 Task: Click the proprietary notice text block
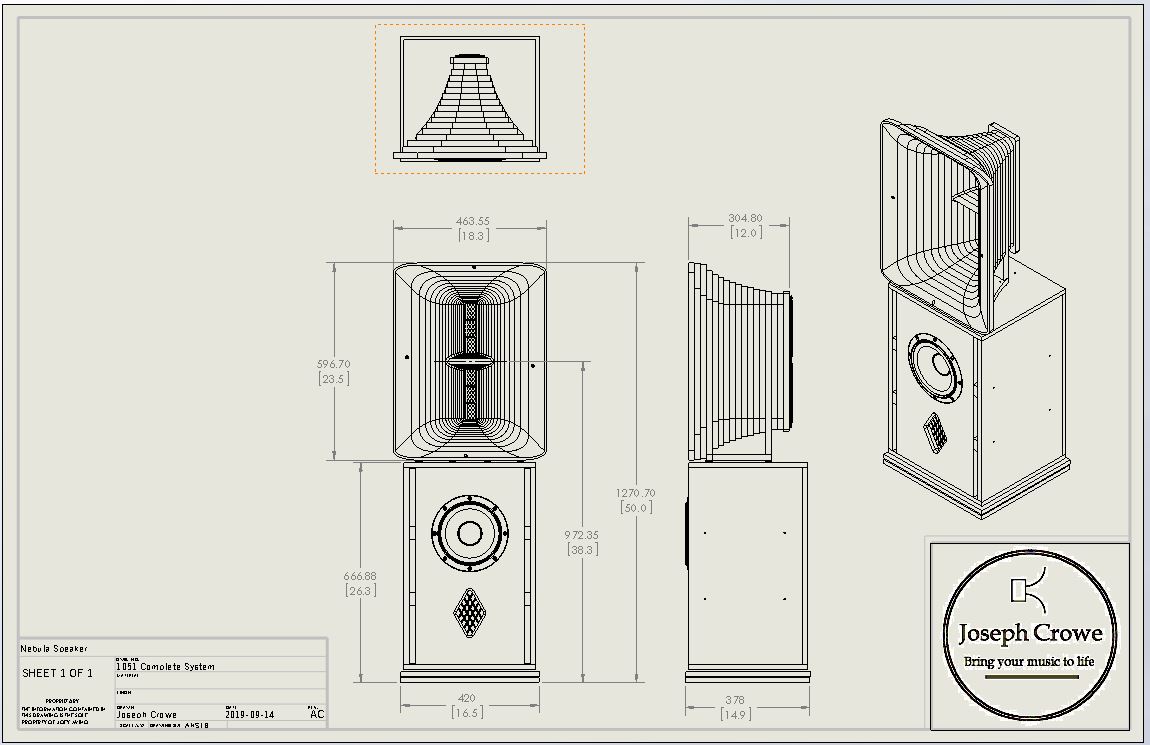[63, 712]
